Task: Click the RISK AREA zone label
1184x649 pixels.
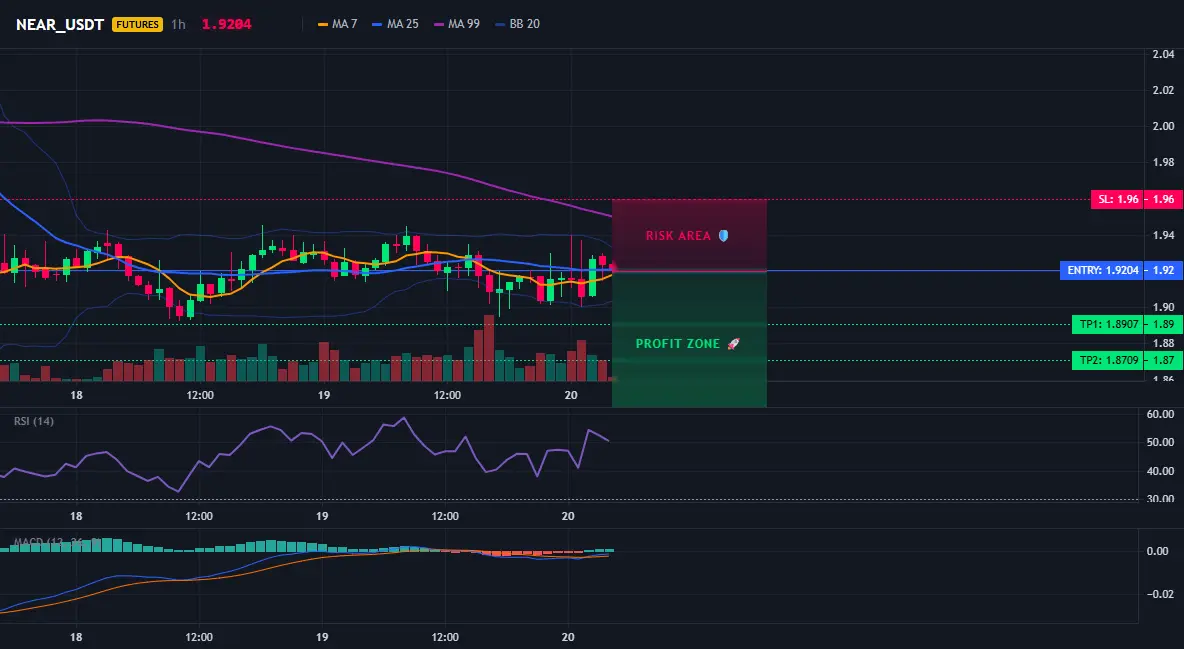Action: click(678, 236)
